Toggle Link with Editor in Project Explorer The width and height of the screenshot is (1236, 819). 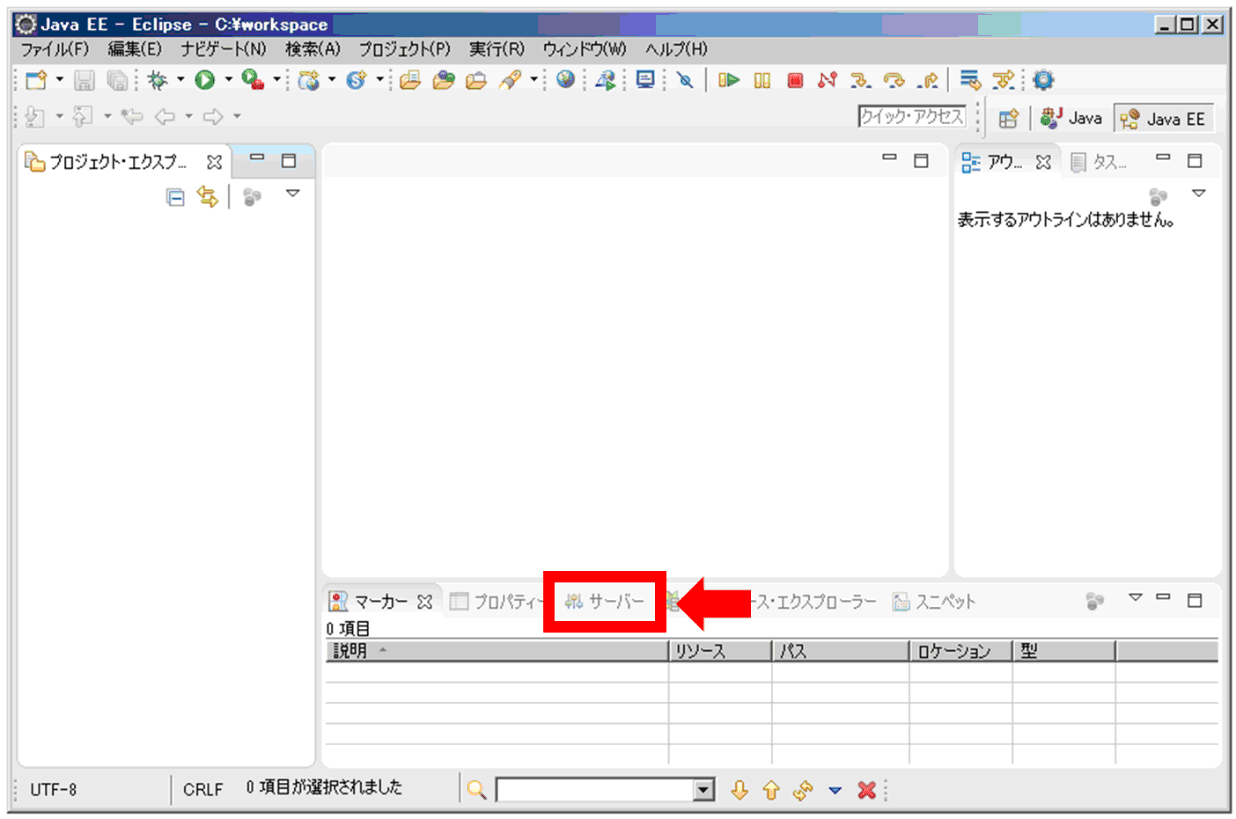(x=207, y=197)
